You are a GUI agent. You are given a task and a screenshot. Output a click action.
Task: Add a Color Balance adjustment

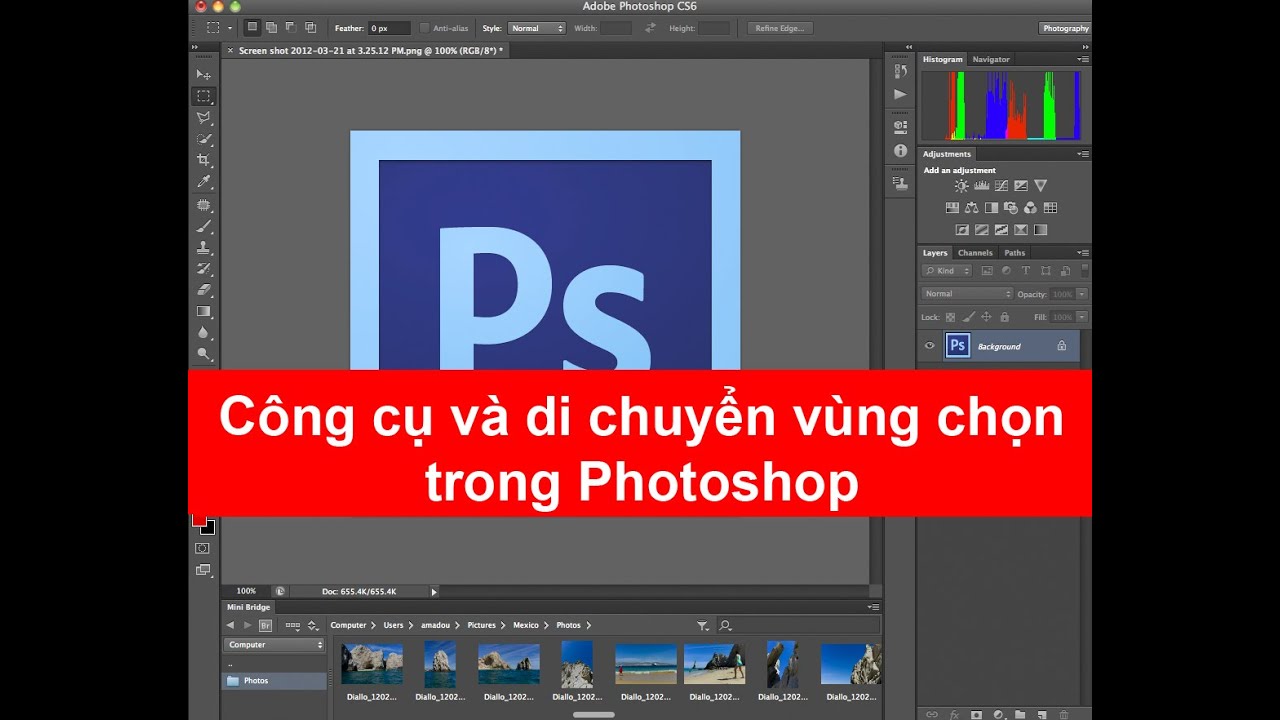[x=972, y=208]
